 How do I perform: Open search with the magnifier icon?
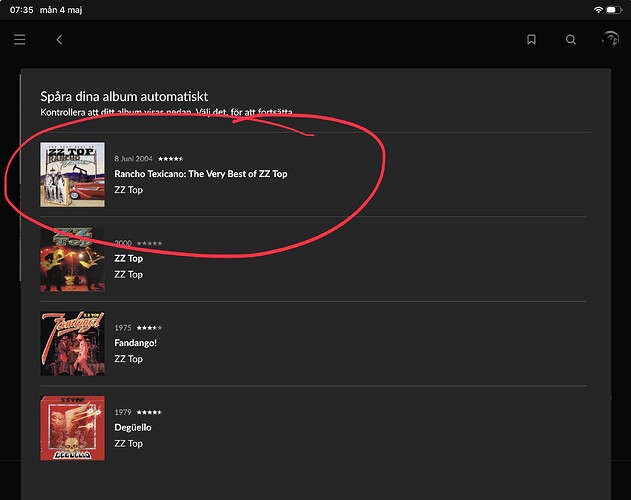(571, 39)
